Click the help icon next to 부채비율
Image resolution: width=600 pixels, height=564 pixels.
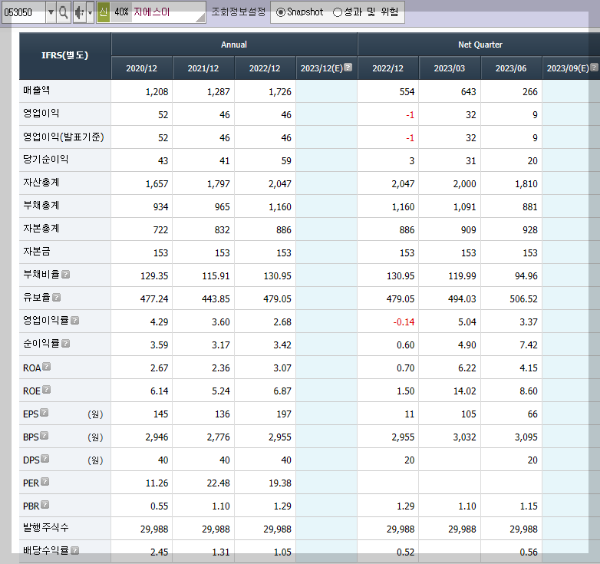pyautogui.click(x=66, y=274)
